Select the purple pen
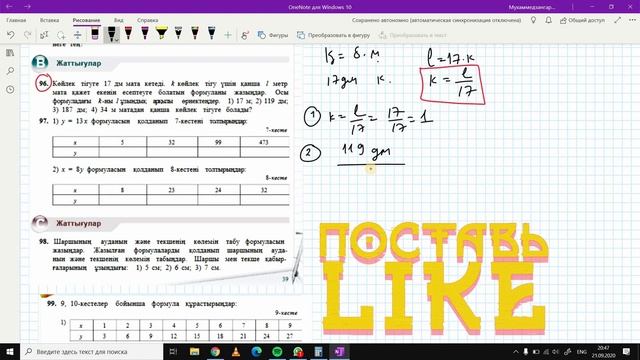The image size is (640, 360). (145, 33)
